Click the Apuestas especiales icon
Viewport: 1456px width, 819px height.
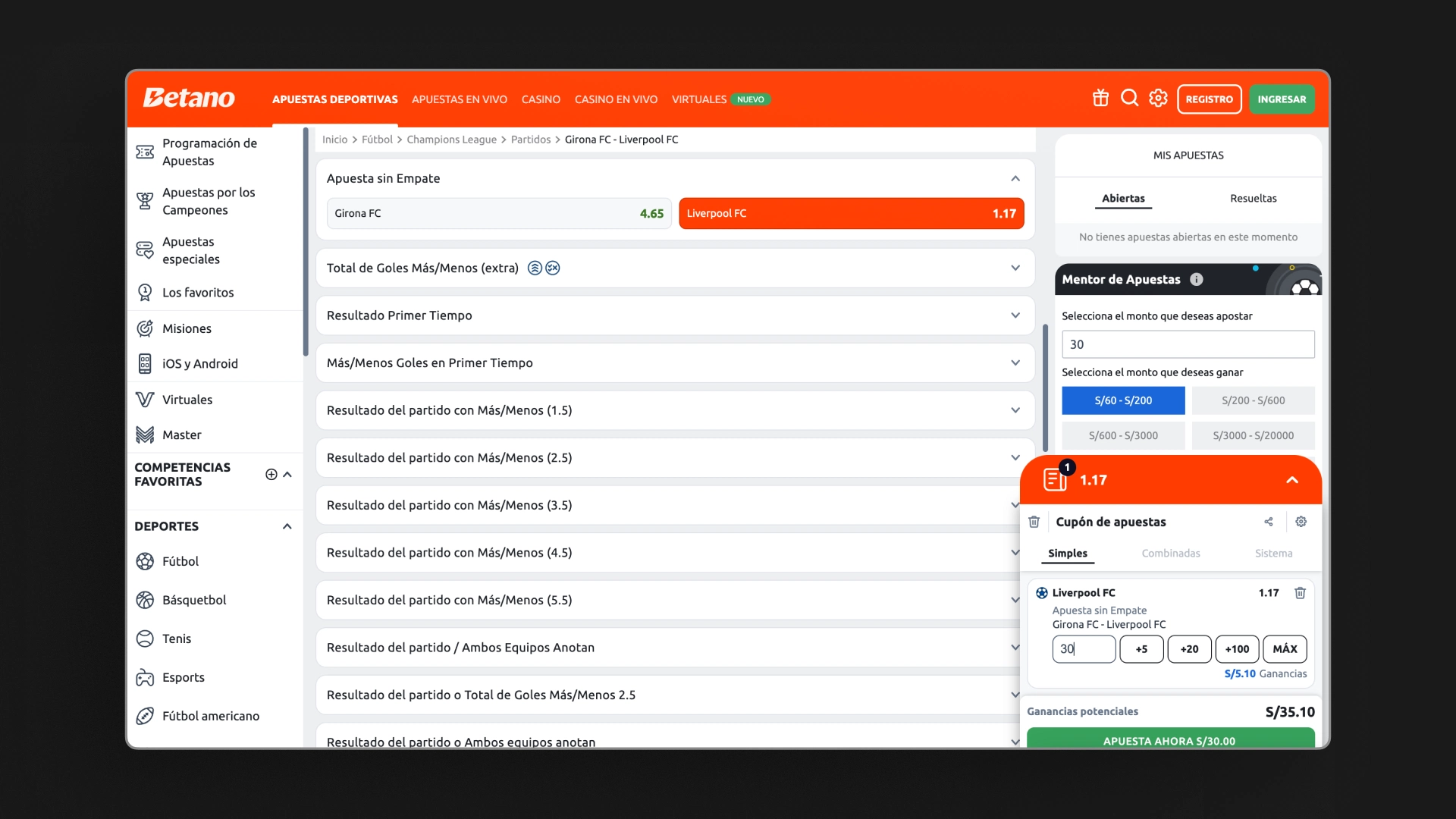tap(145, 250)
